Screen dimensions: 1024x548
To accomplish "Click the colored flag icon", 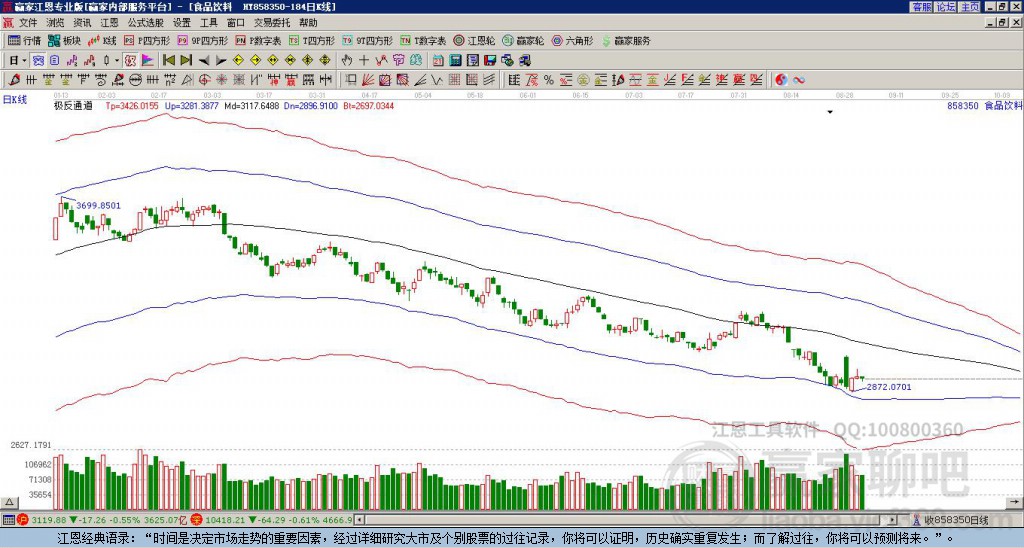I will pyautogui.click(x=148, y=61).
